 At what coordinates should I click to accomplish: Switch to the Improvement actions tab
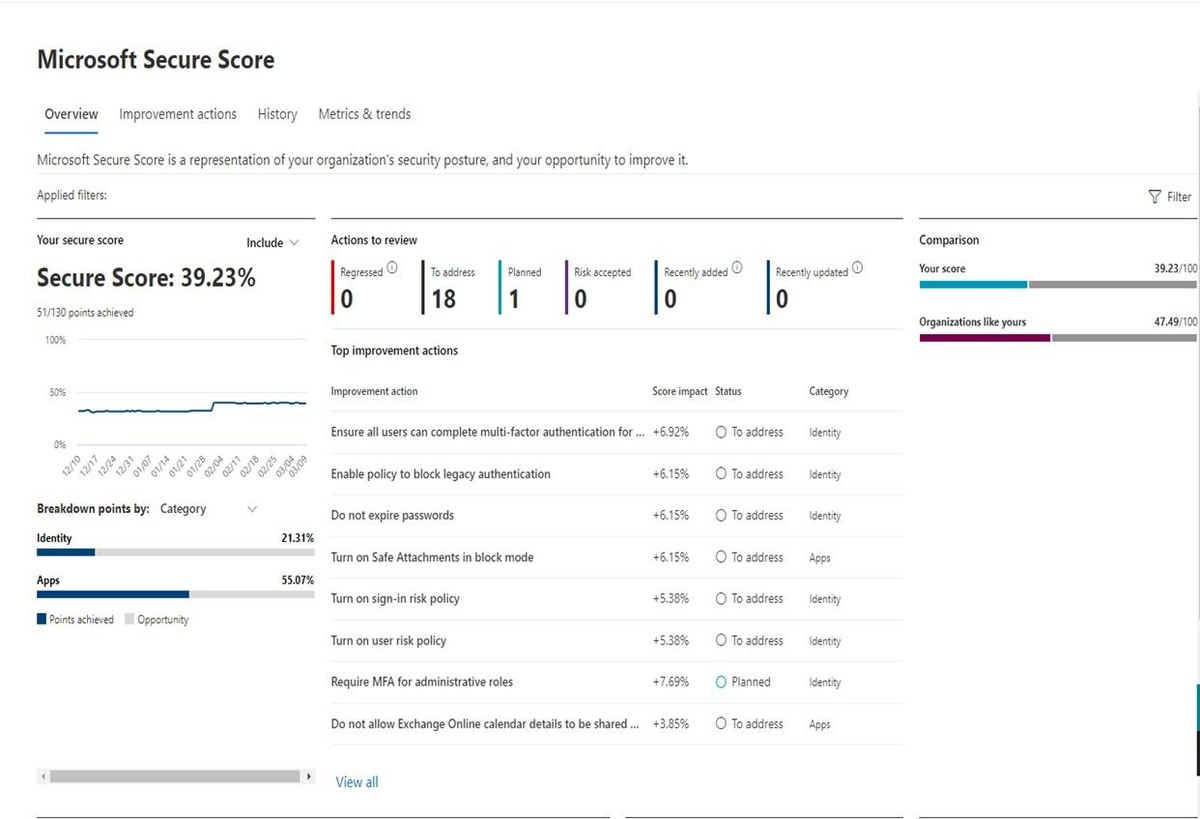178,114
